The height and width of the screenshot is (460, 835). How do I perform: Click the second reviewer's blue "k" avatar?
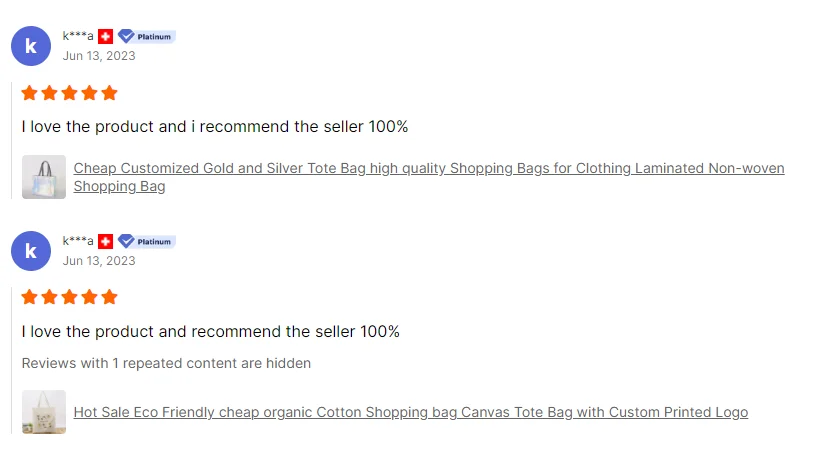coord(31,250)
